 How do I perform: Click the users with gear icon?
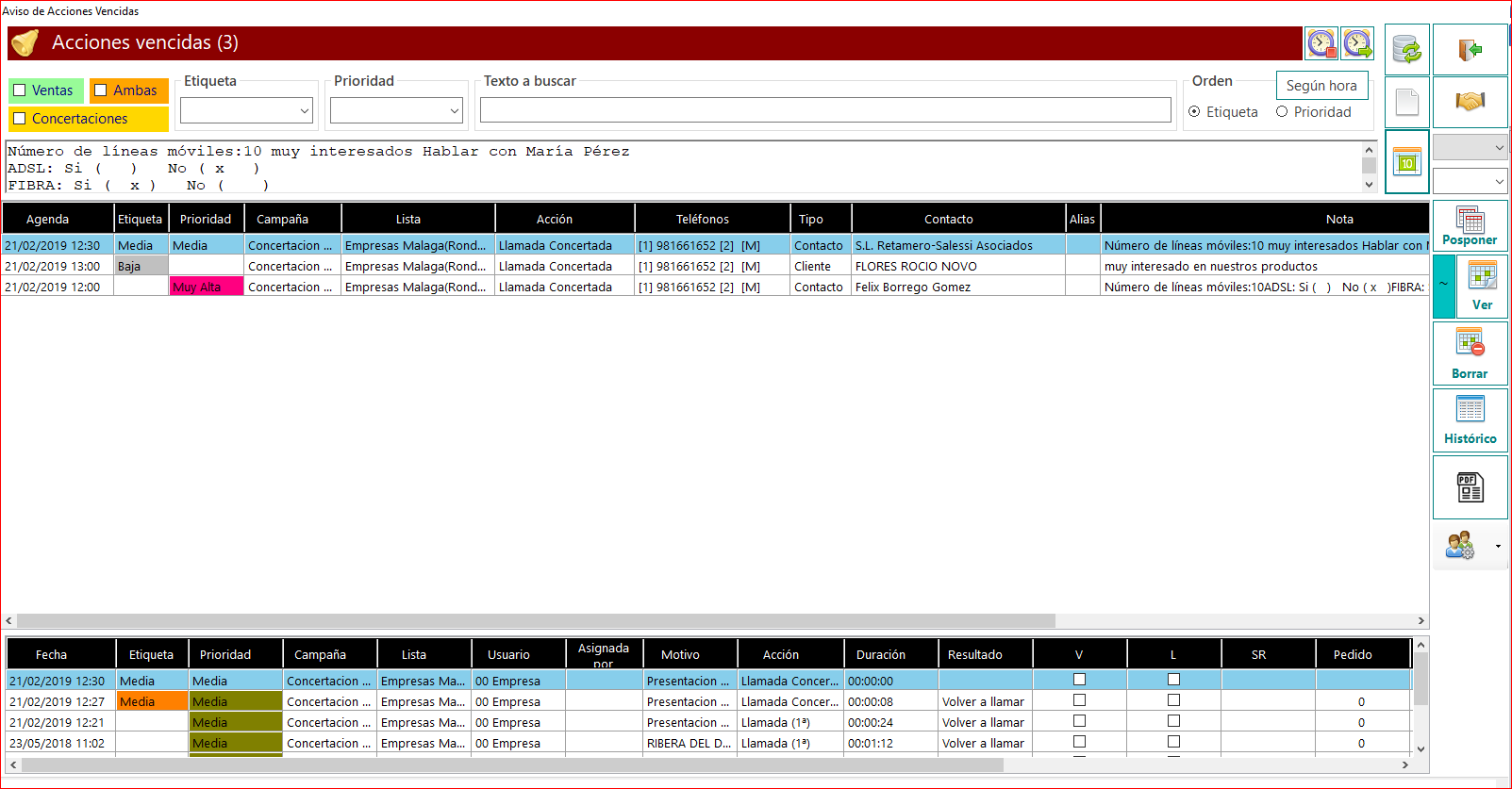pyautogui.click(x=1459, y=545)
